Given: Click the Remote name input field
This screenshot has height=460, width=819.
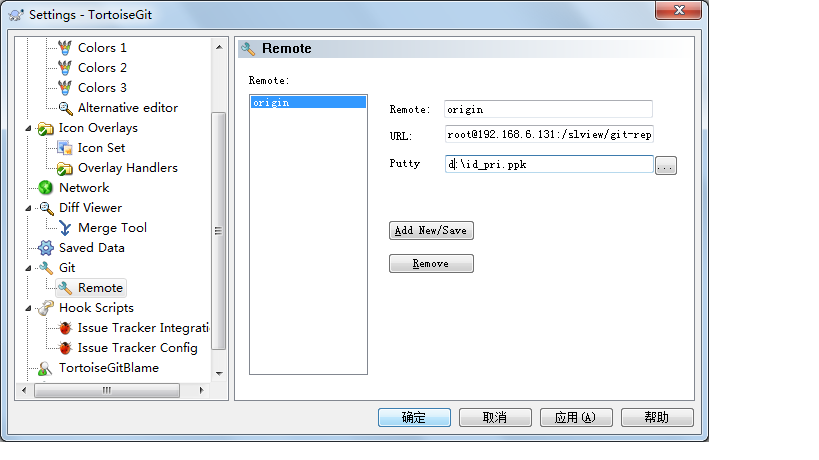Looking at the screenshot, I should pyautogui.click(x=548, y=109).
